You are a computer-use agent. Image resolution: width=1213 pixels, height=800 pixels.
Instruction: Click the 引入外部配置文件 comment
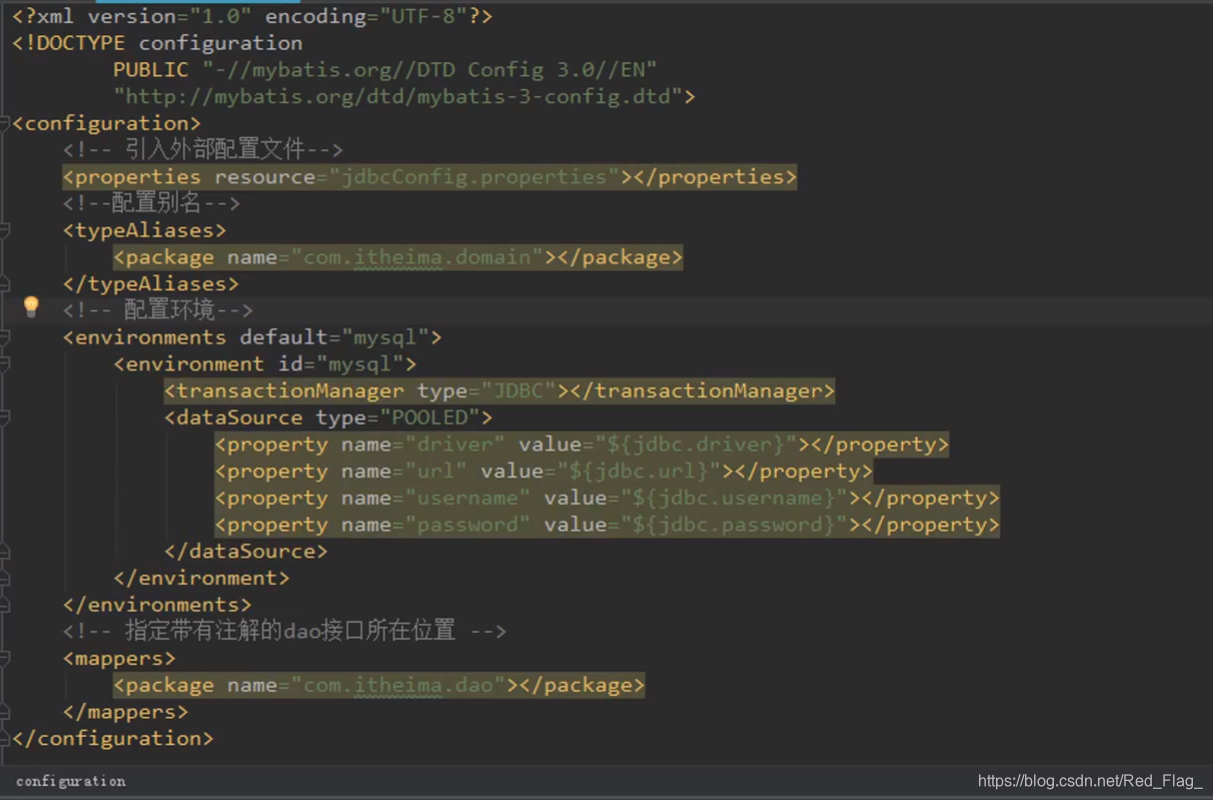click(203, 150)
